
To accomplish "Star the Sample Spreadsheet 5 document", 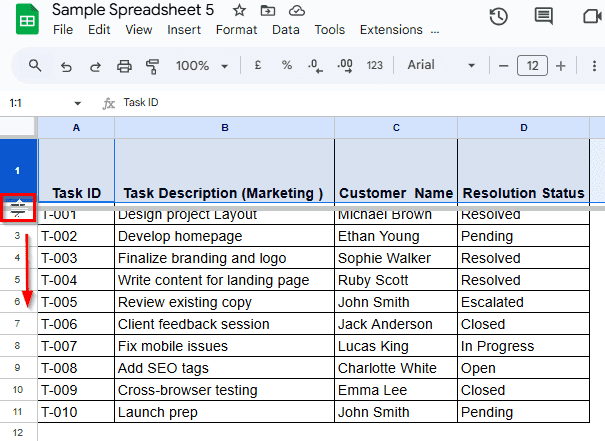I will point(239,11).
